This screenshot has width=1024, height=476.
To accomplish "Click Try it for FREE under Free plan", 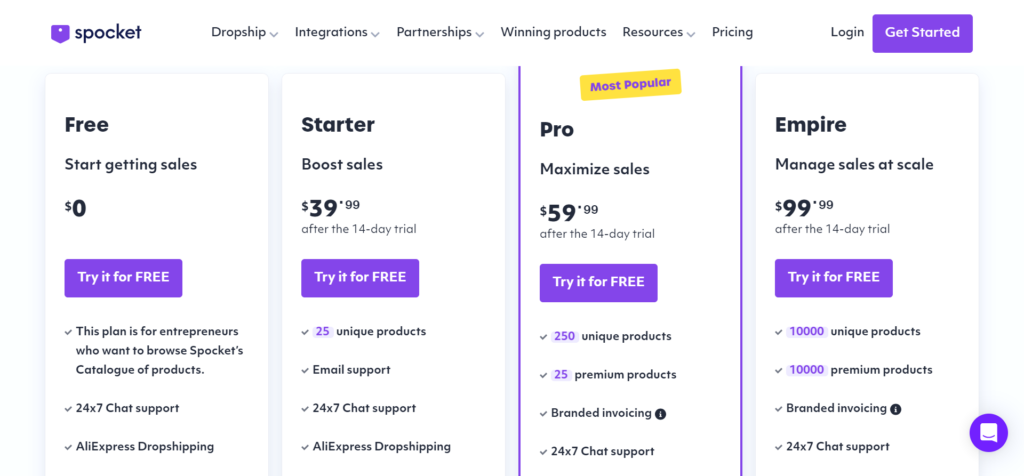I will 123,278.
